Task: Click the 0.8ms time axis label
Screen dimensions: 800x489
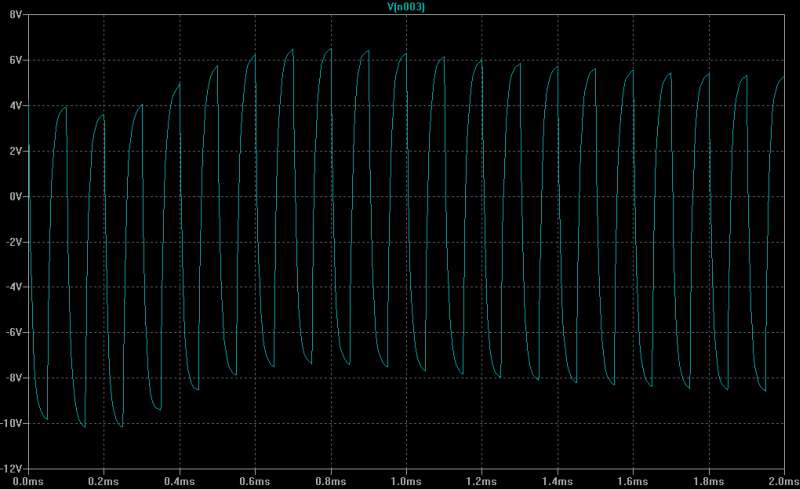Action: (x=331, y=481)
